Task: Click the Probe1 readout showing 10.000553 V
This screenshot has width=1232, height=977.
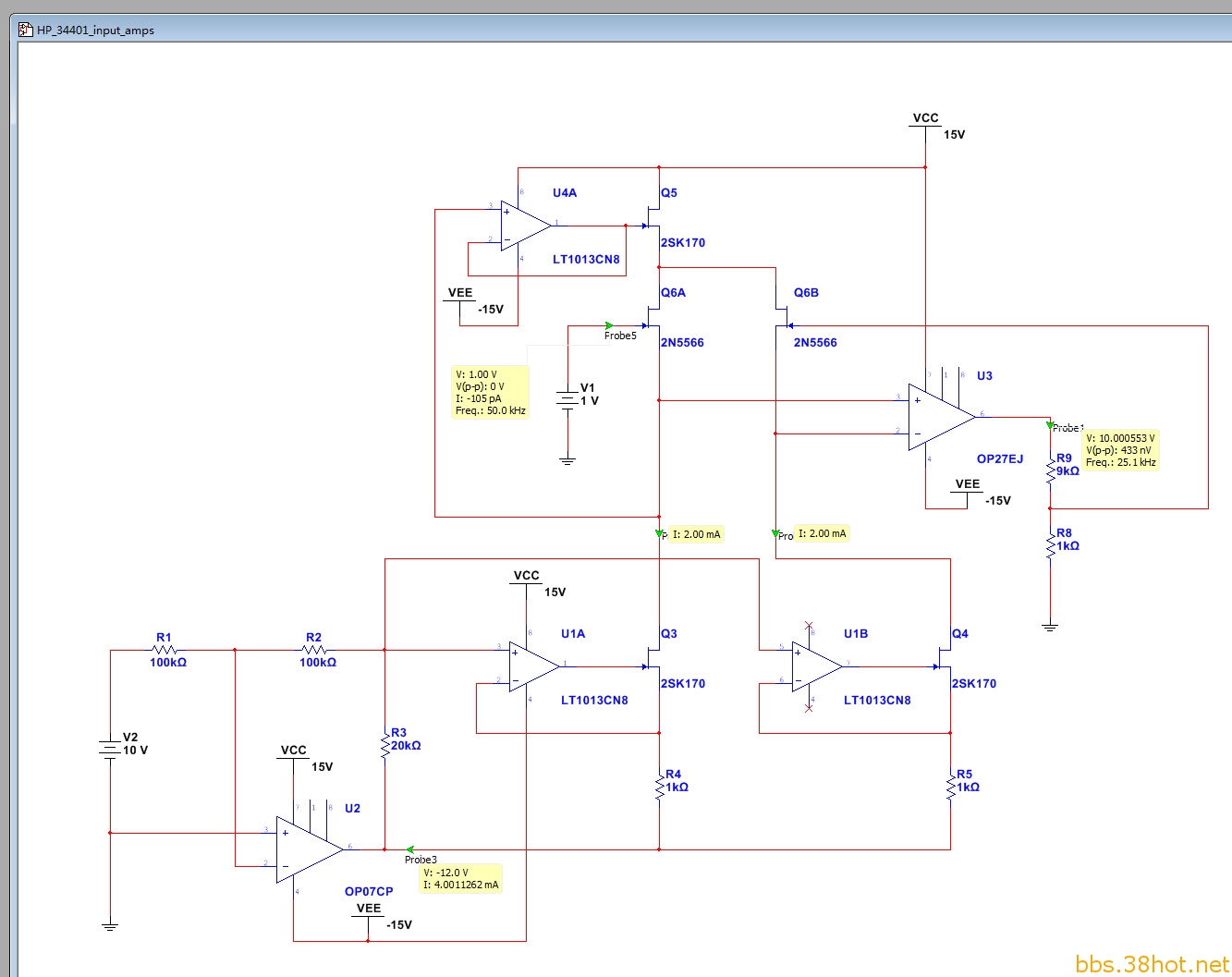Action: pyautogui.click(x=1120, y=450)
